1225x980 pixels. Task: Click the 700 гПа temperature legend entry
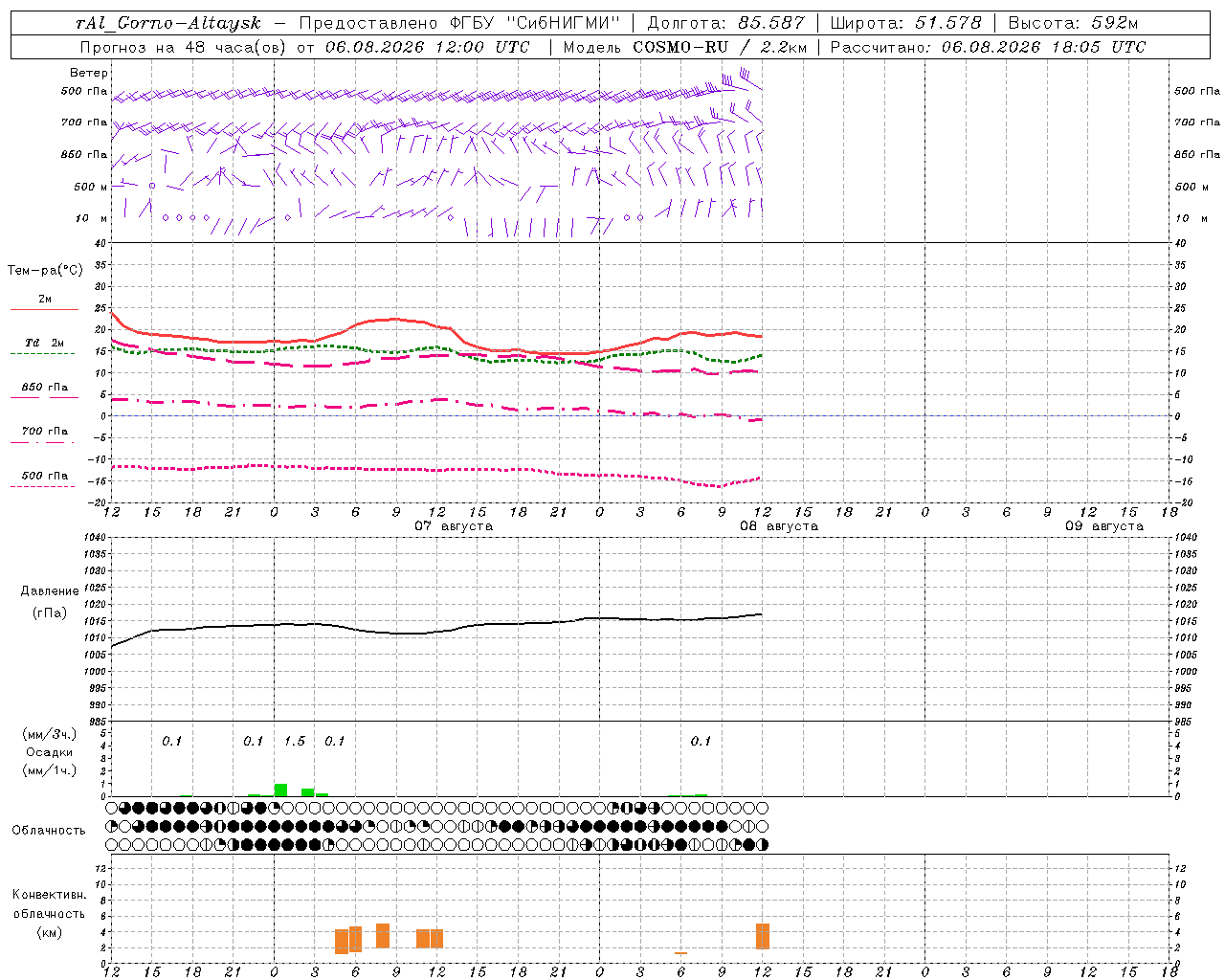click(x=44, y=435)
